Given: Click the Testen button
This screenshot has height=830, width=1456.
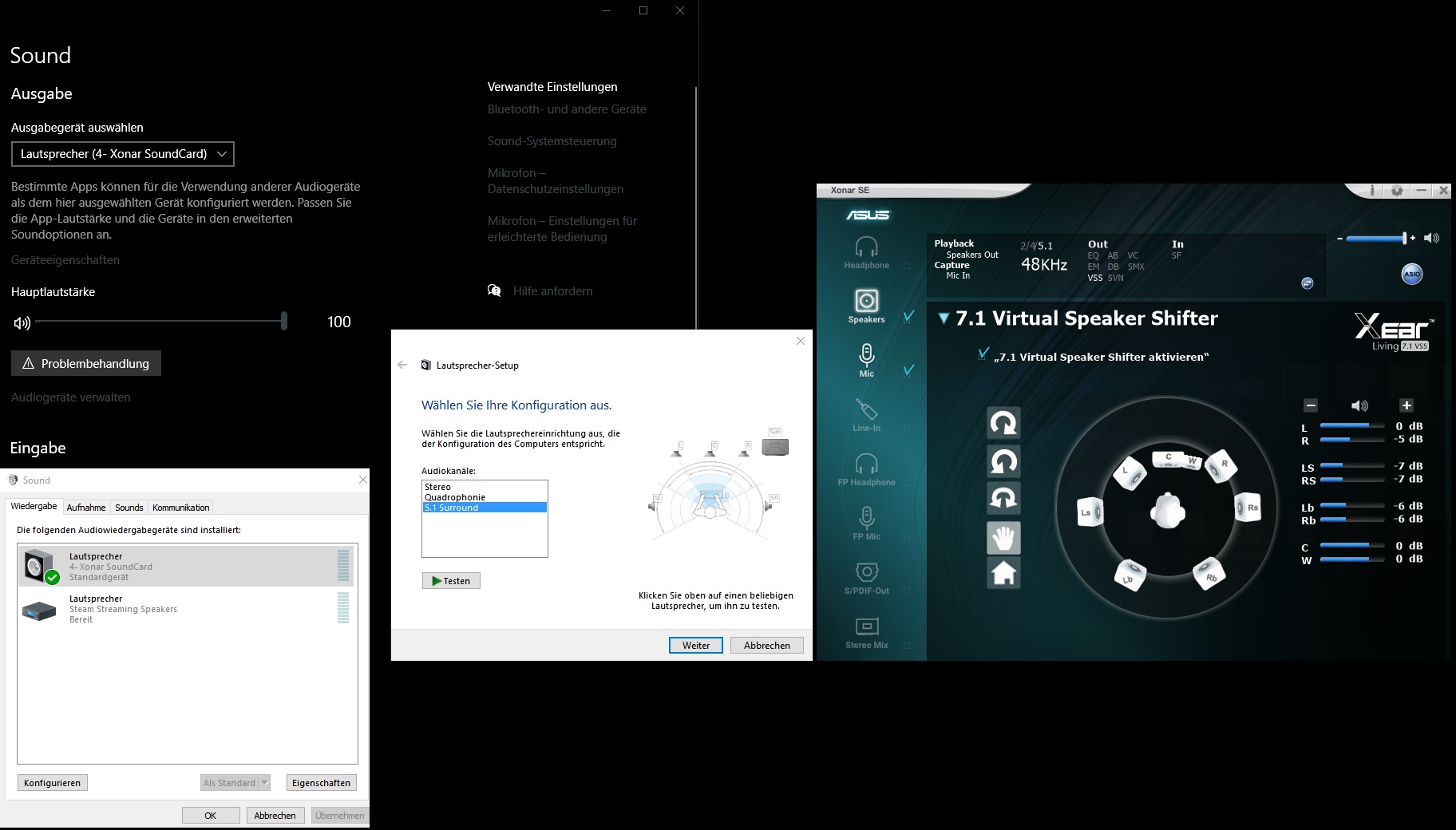Looking at the screenshot, I should [x=451, y=581].
